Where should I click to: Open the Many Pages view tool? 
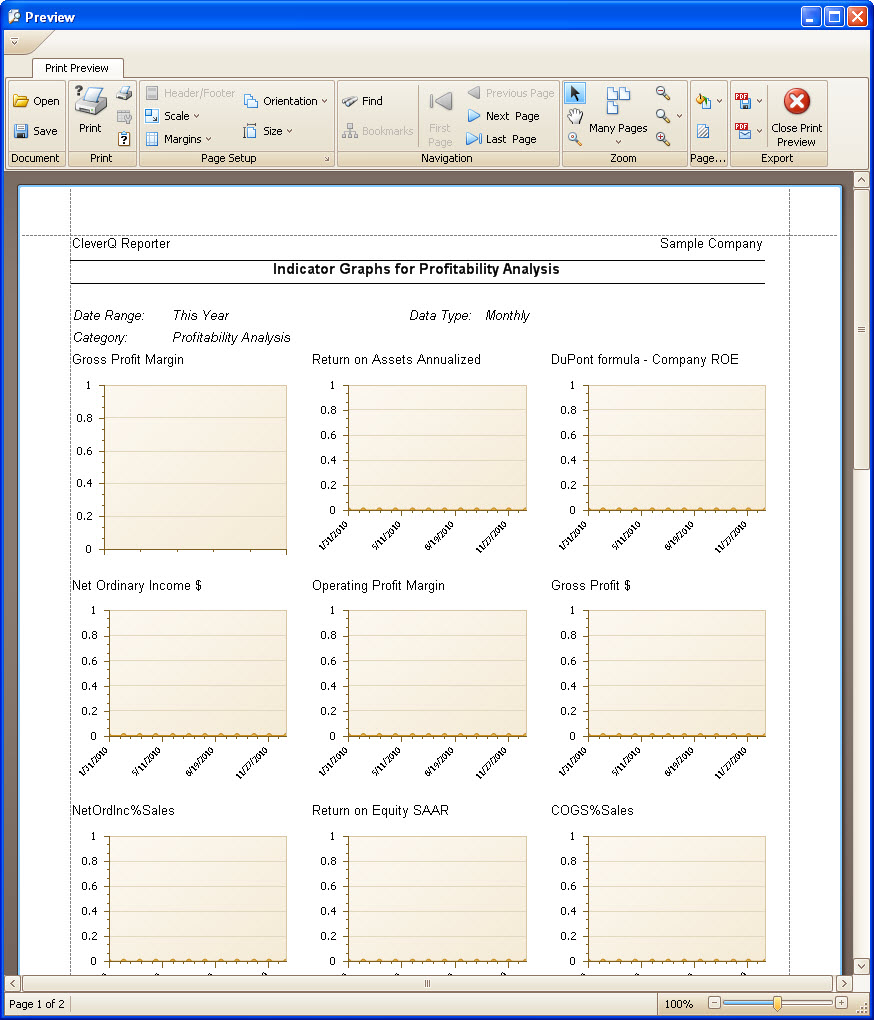pyautogui.click(x=618, y=110)
